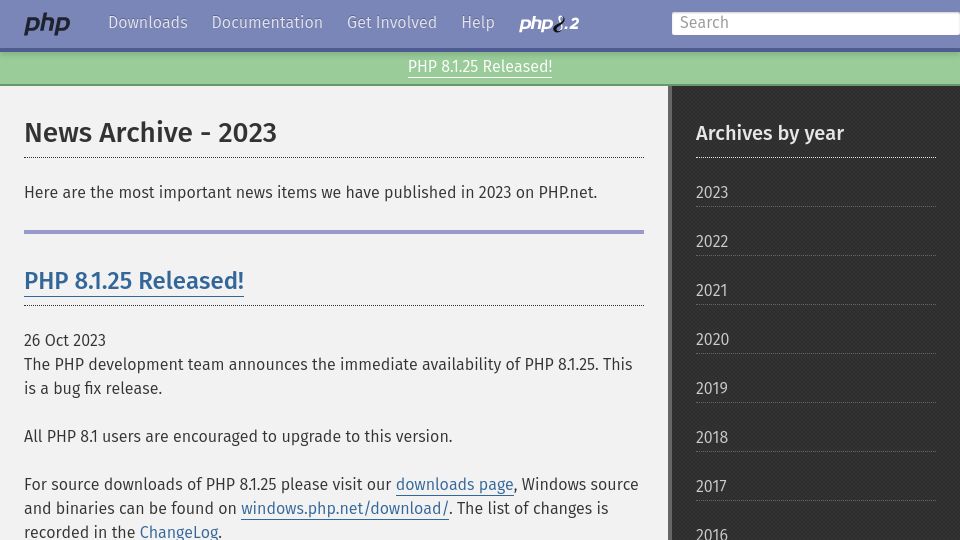Viewport: 960px width, 540px height.
Task: Follow the downloads page link
Action: (454, 485)
